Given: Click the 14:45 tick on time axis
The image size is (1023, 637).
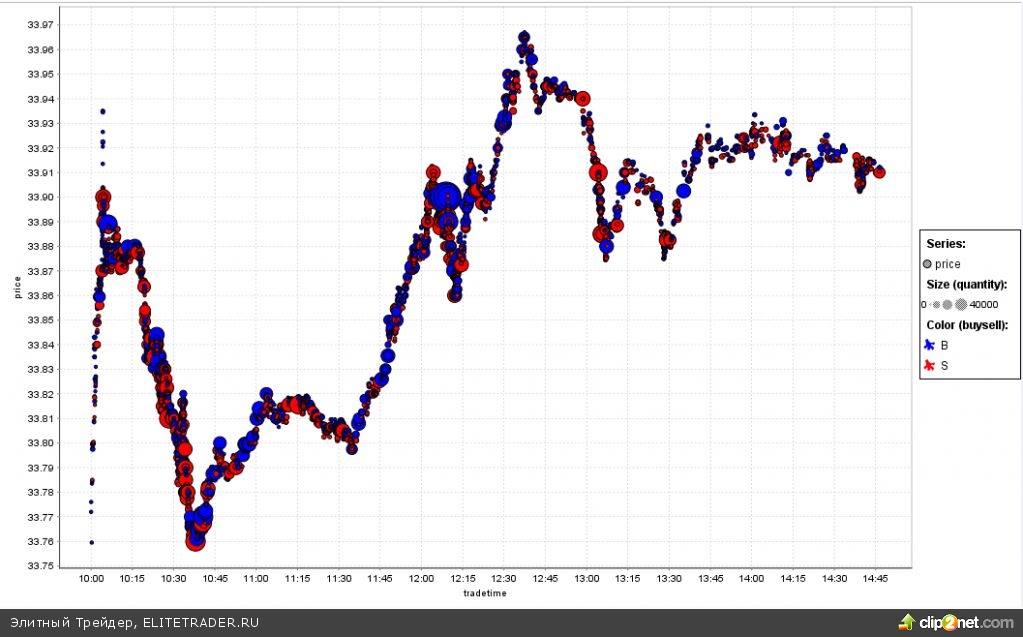Looking at the screenshot, I should 875,578.
